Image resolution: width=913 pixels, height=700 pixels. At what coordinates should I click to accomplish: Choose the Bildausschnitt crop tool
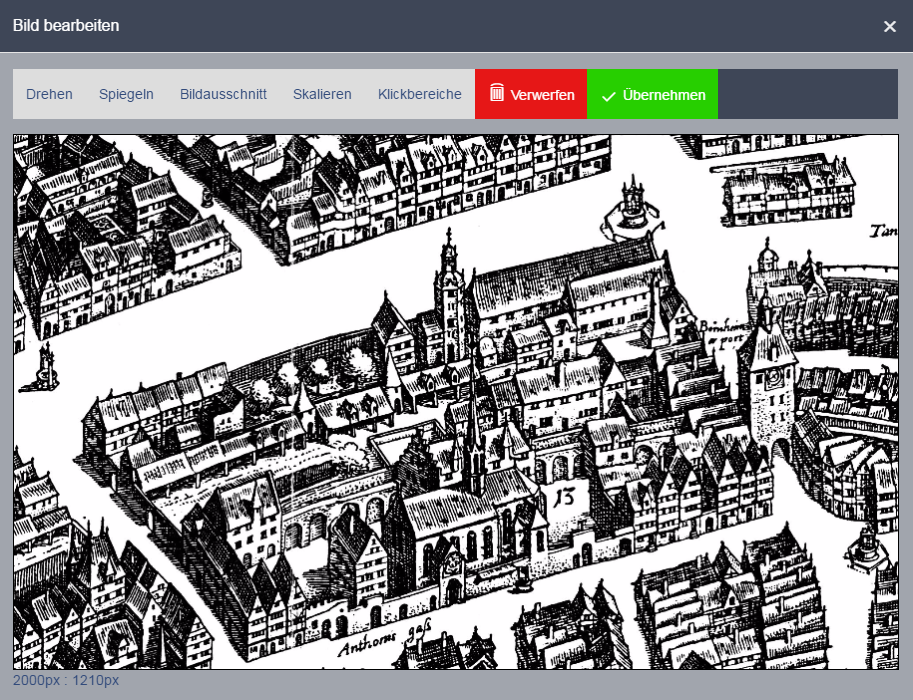click(223, 94)
